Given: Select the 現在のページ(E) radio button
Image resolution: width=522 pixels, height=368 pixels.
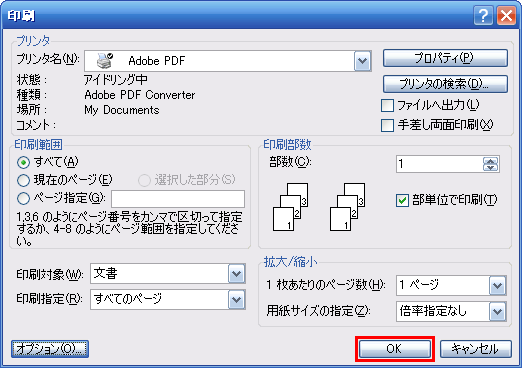Looking at the screenshot, I should (x=23, y=181).
